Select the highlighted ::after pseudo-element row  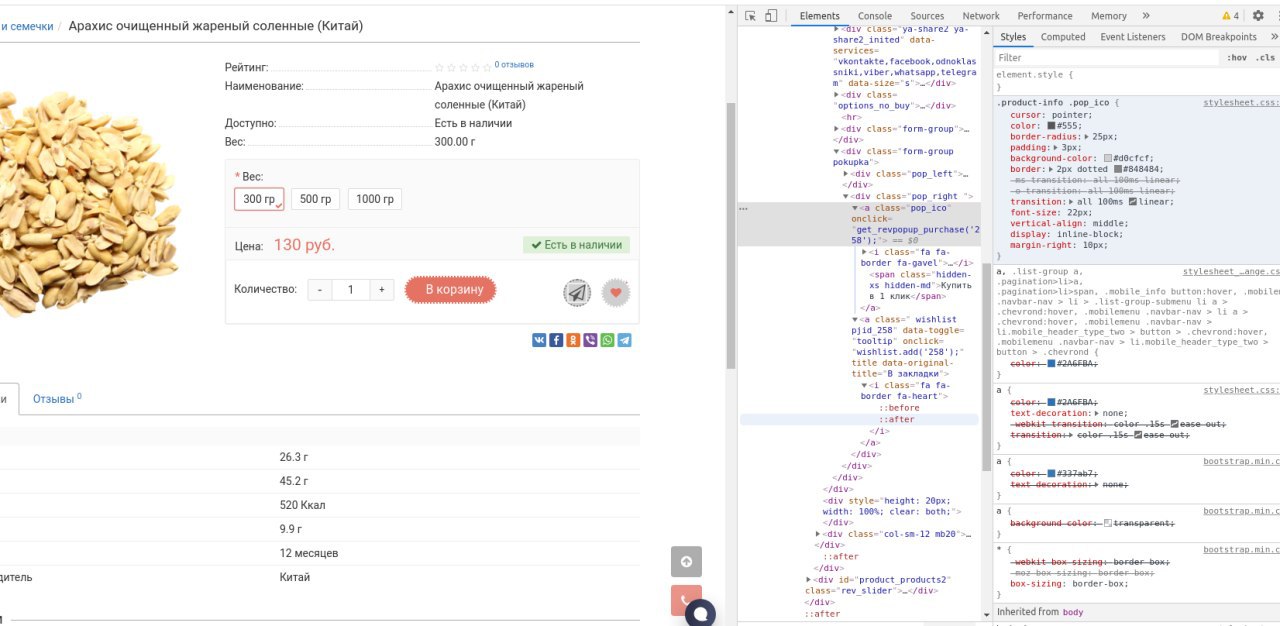pyautogui.click(x=859, y=420)
